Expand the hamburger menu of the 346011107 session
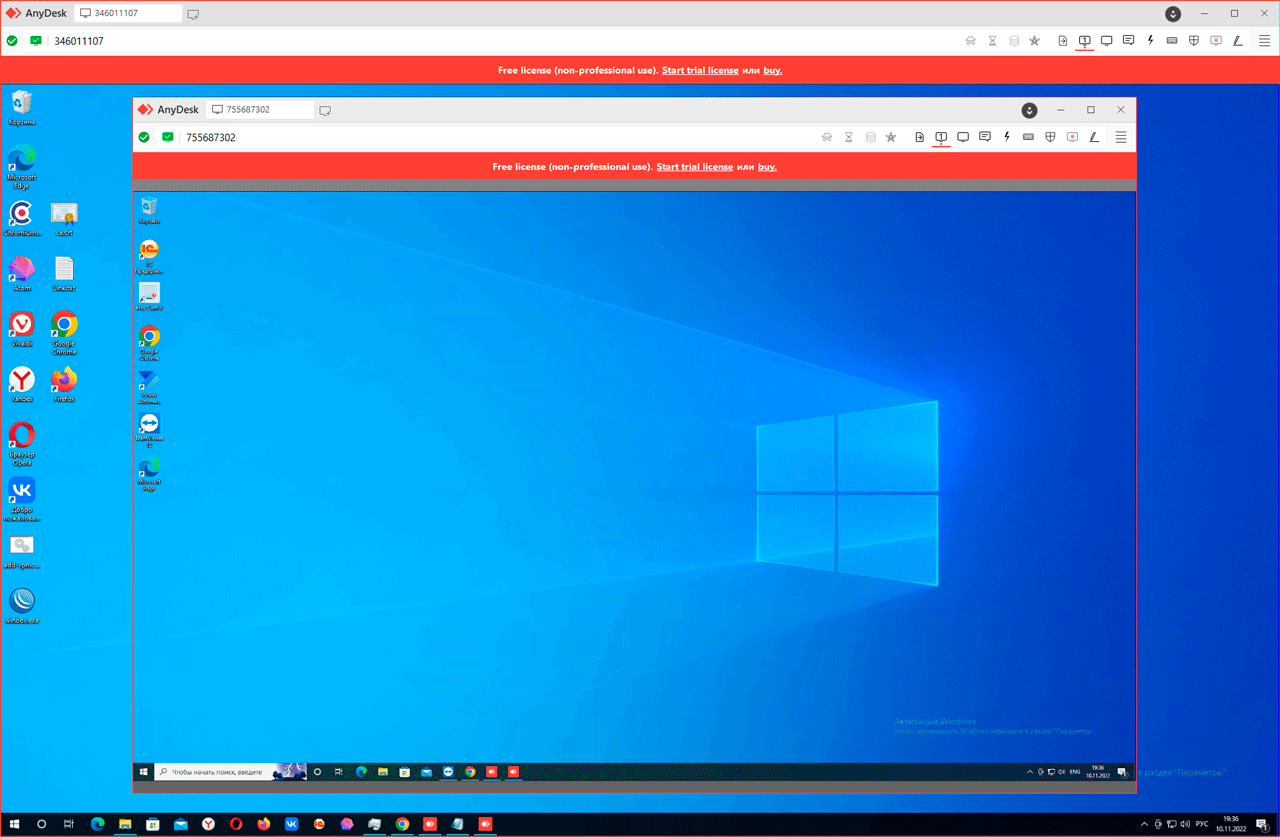This screenshot has width=1280, height=837. click(x=1264, y=41)
